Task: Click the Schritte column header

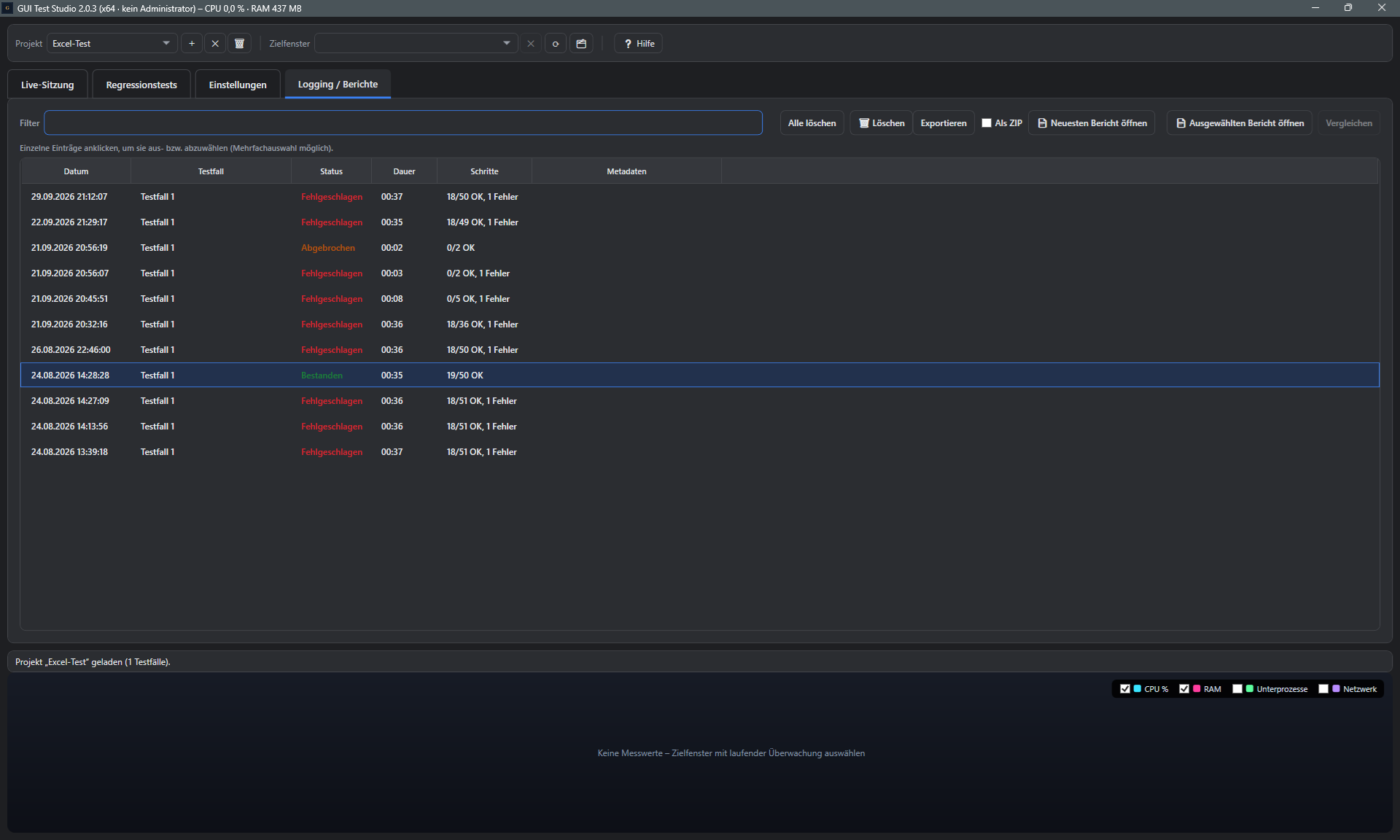Action: pos(484,171)
